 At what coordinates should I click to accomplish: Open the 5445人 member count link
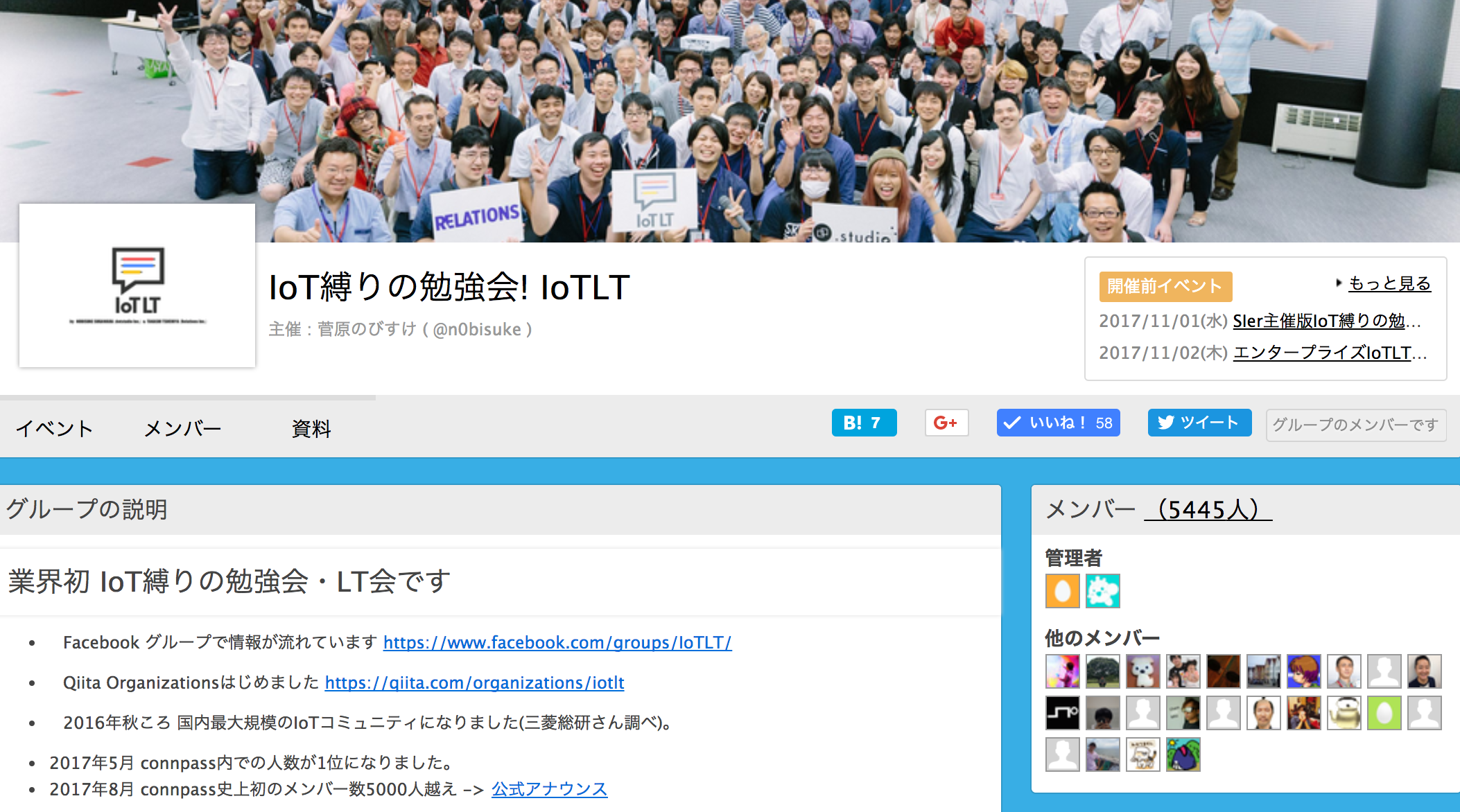(1208, 509)
